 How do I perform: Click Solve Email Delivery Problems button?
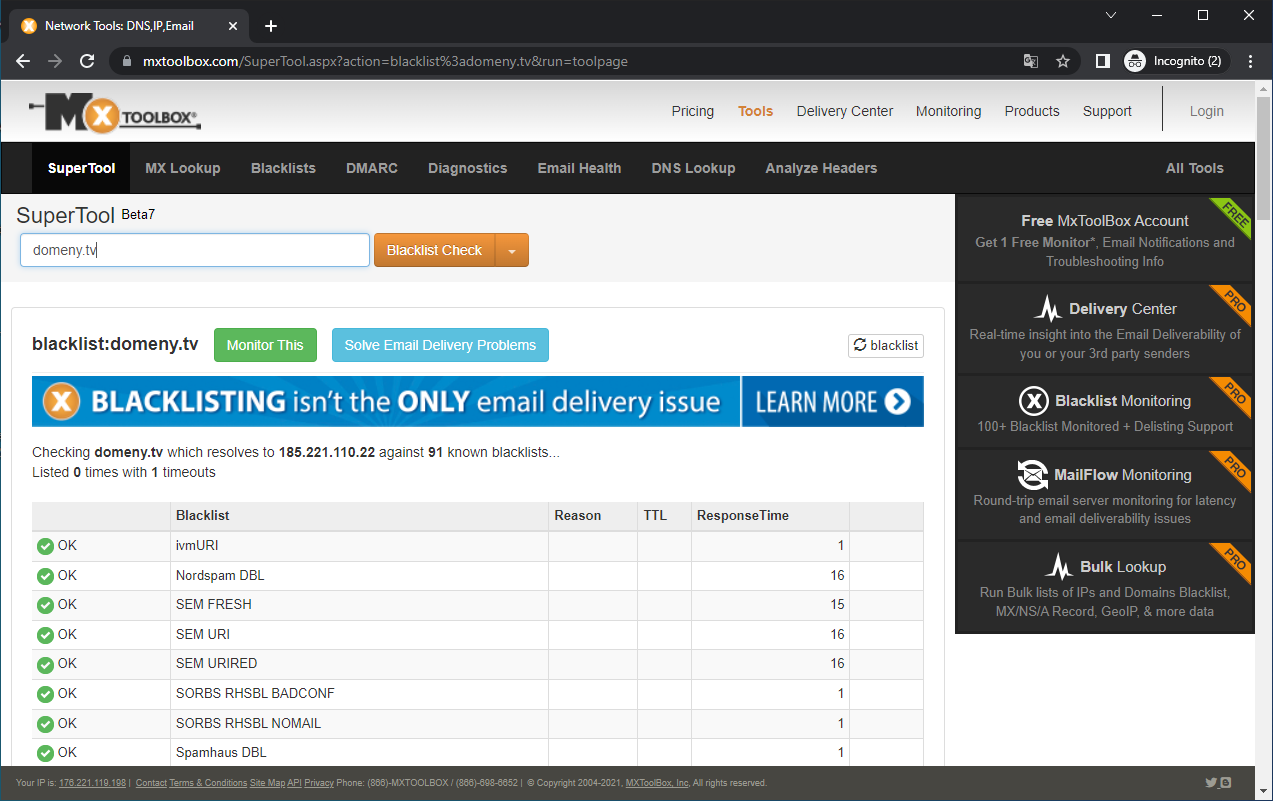(x=440, y=345)
